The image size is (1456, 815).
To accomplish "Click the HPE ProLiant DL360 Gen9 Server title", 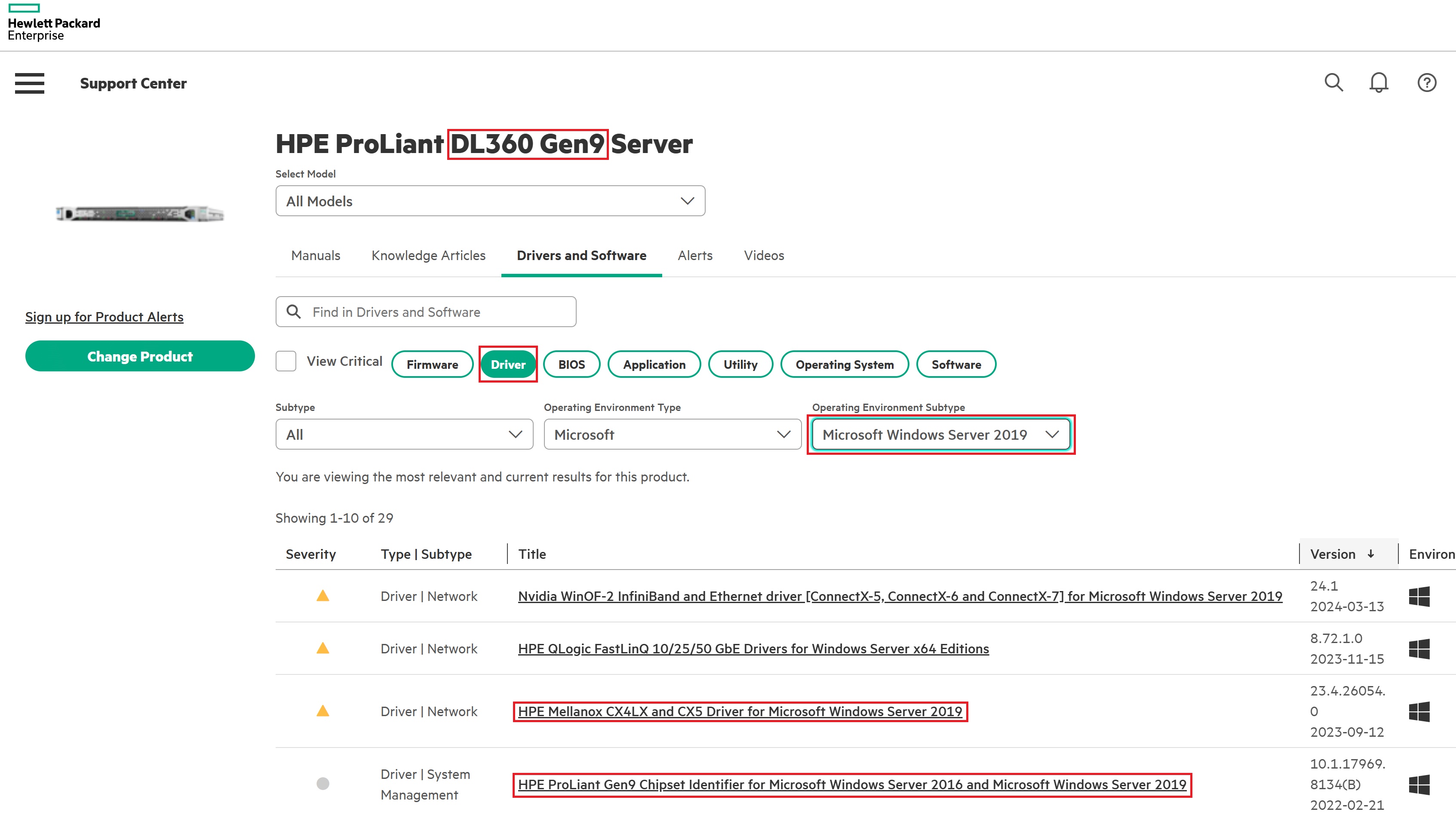I will click(x=484, y=144).
